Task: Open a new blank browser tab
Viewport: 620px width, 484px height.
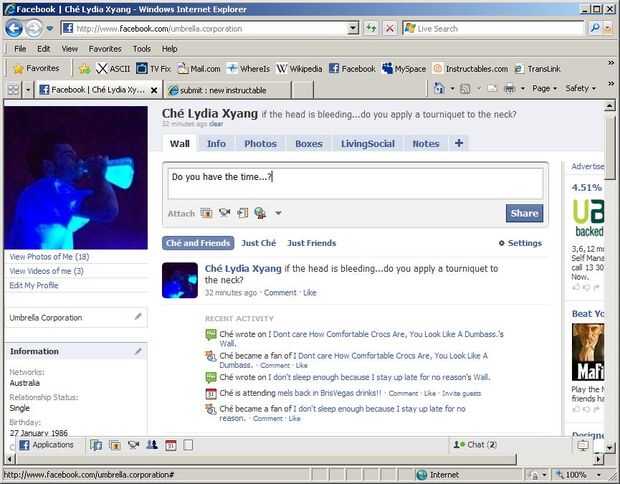Action: tap(302, 90)
